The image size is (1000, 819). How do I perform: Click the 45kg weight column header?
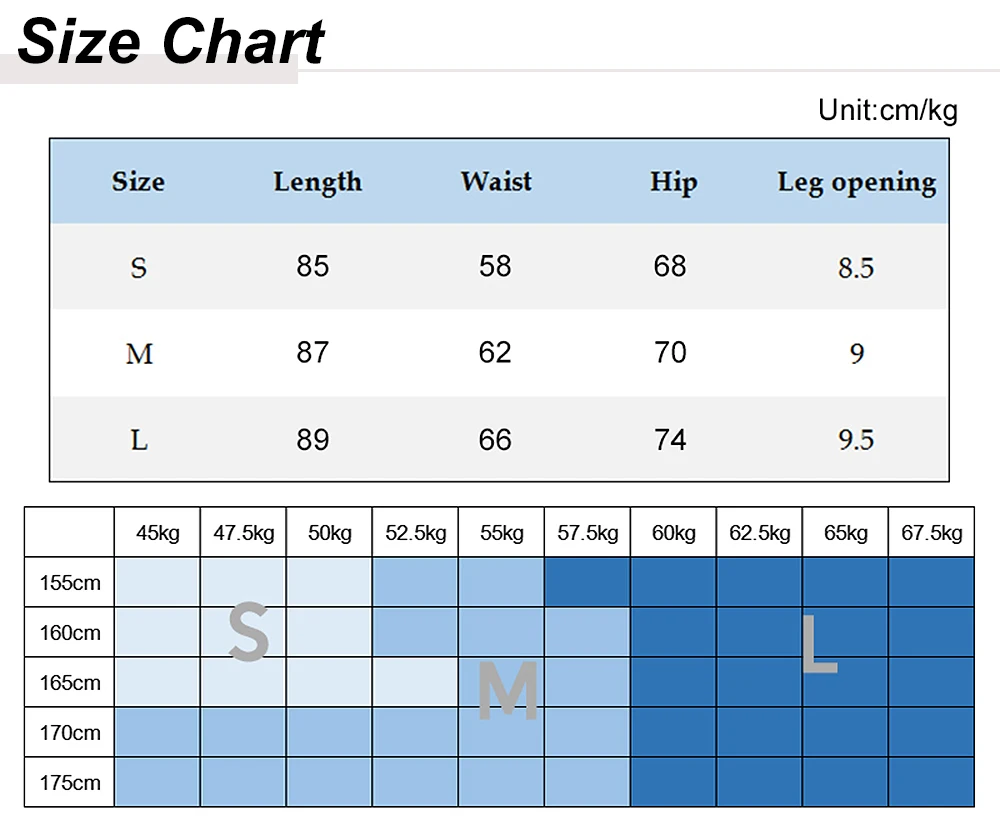pyautogui.click(x=158, y=533)
